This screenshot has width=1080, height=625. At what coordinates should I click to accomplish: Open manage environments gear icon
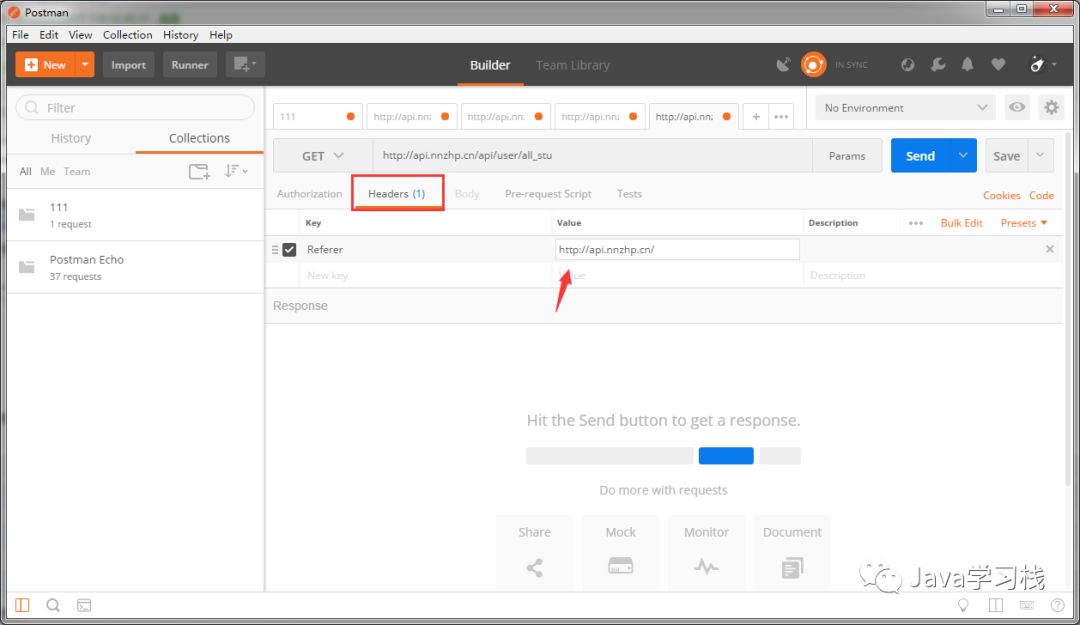(1051, 107)
